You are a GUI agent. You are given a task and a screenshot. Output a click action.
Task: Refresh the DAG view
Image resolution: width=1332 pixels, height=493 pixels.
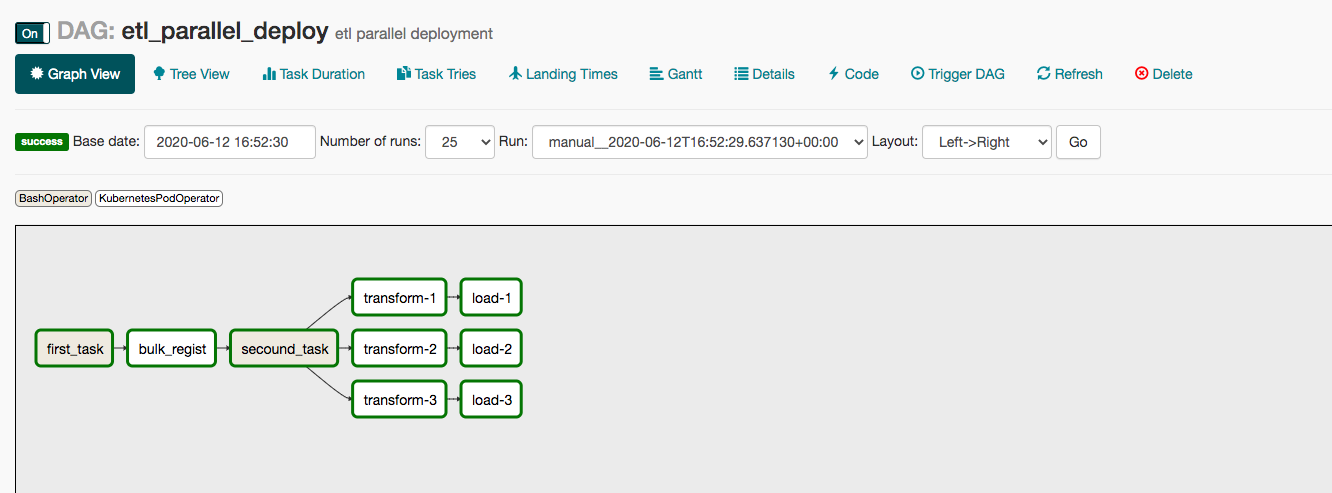(1069, 74)
